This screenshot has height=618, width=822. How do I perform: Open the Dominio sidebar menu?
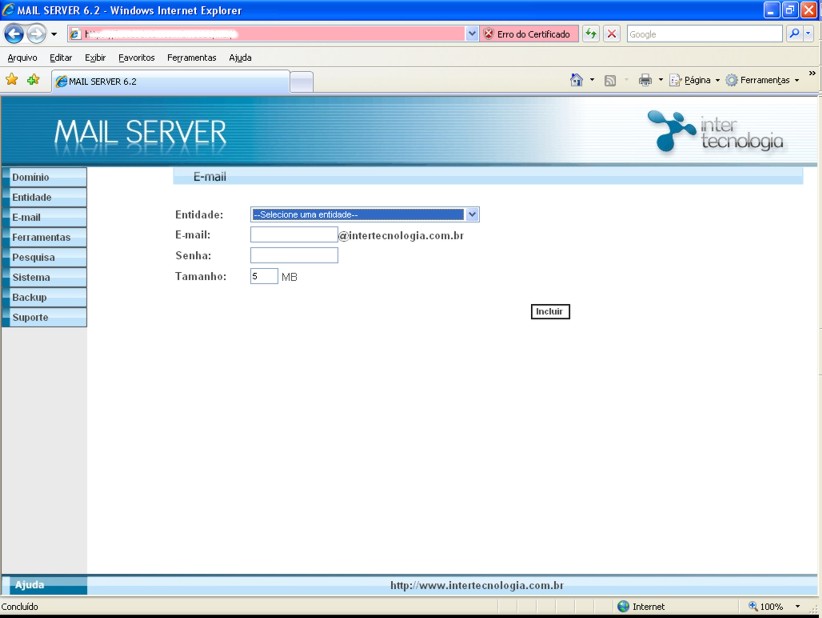tap(45, 177)
